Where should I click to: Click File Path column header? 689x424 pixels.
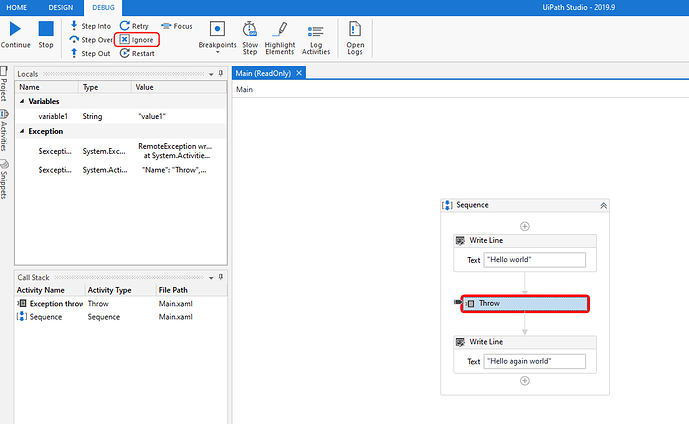(x=191, y=290)
